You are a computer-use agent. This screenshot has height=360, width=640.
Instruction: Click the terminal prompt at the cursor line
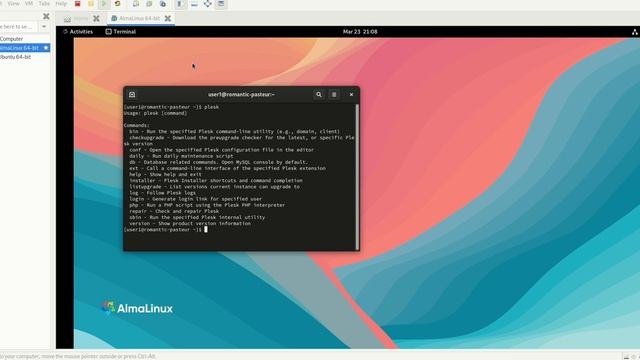(x=165, y=229)
